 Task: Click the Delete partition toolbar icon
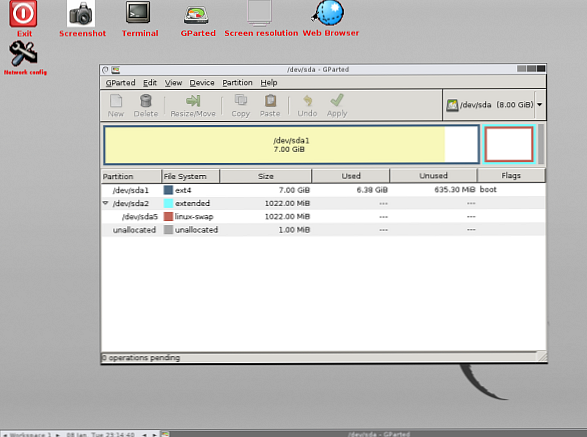pyautogui.click(x=146, y=101)
